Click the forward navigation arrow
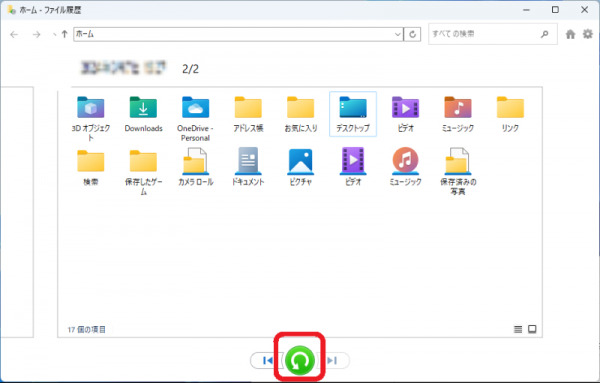Viewport: 600px width, 383px height. pyautogui.click(x=36, y=35)
